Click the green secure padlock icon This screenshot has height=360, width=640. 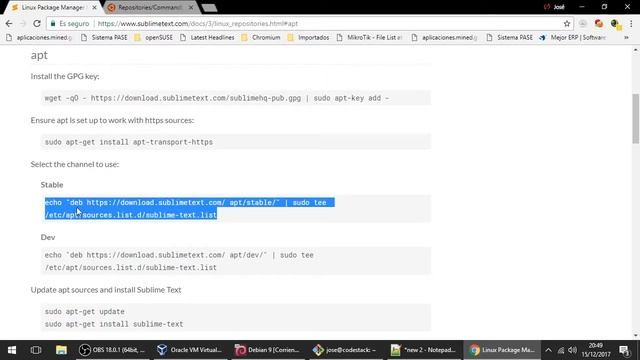(x=53, y=24)
